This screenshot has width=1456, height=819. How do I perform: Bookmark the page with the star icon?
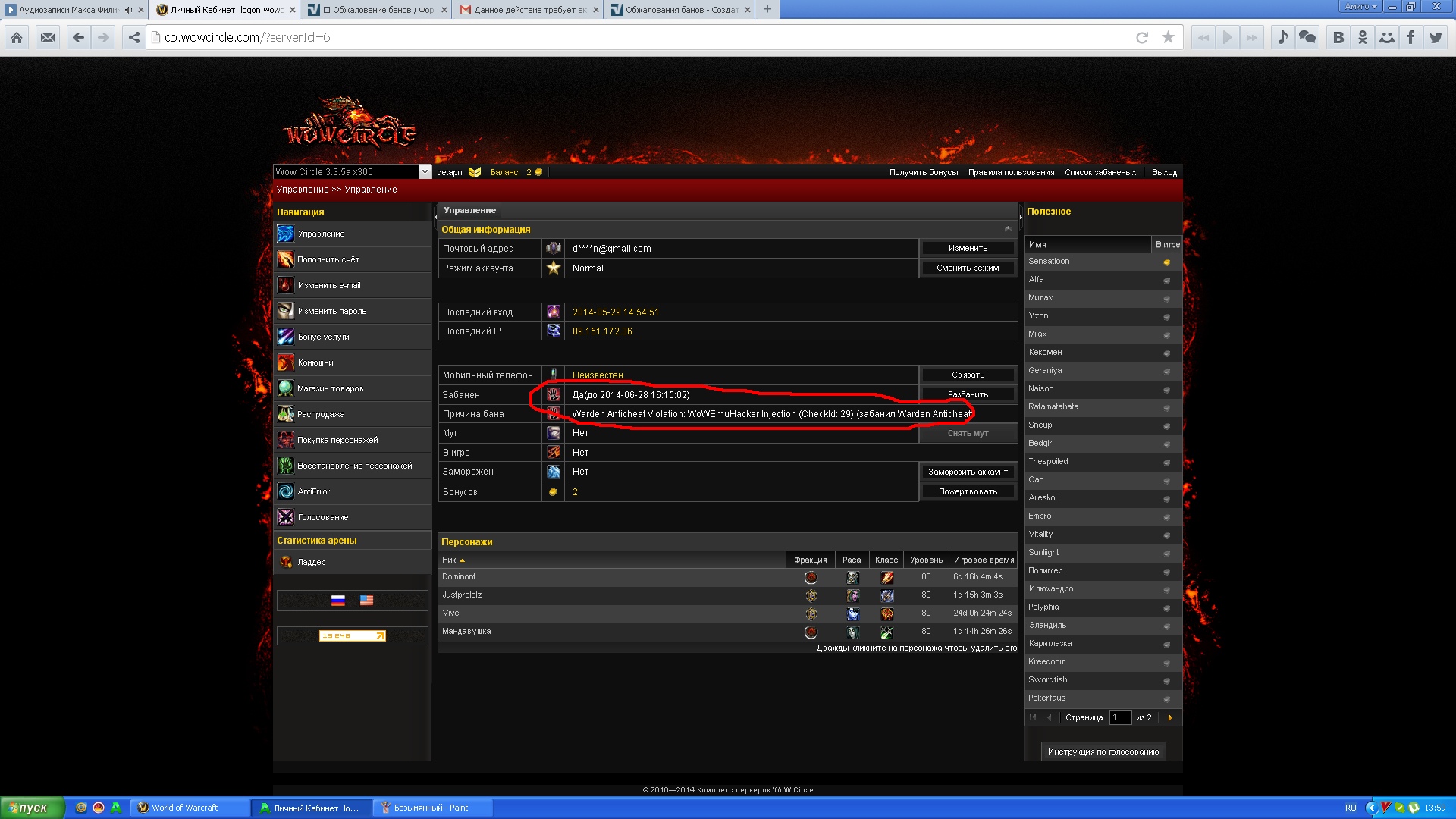pos(1168,37)
